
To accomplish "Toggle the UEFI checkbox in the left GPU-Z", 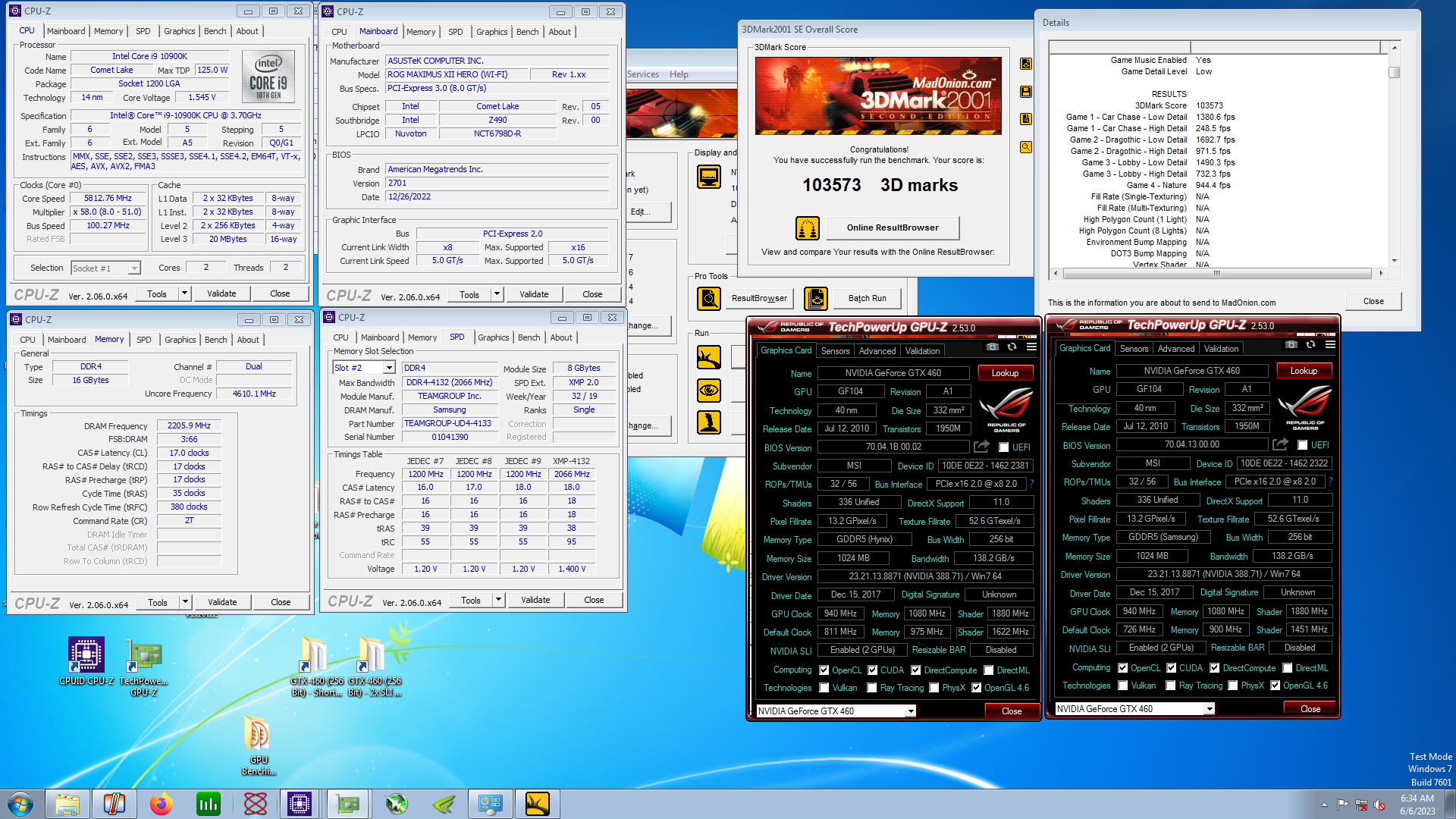I will click(x=1004, y=447).
